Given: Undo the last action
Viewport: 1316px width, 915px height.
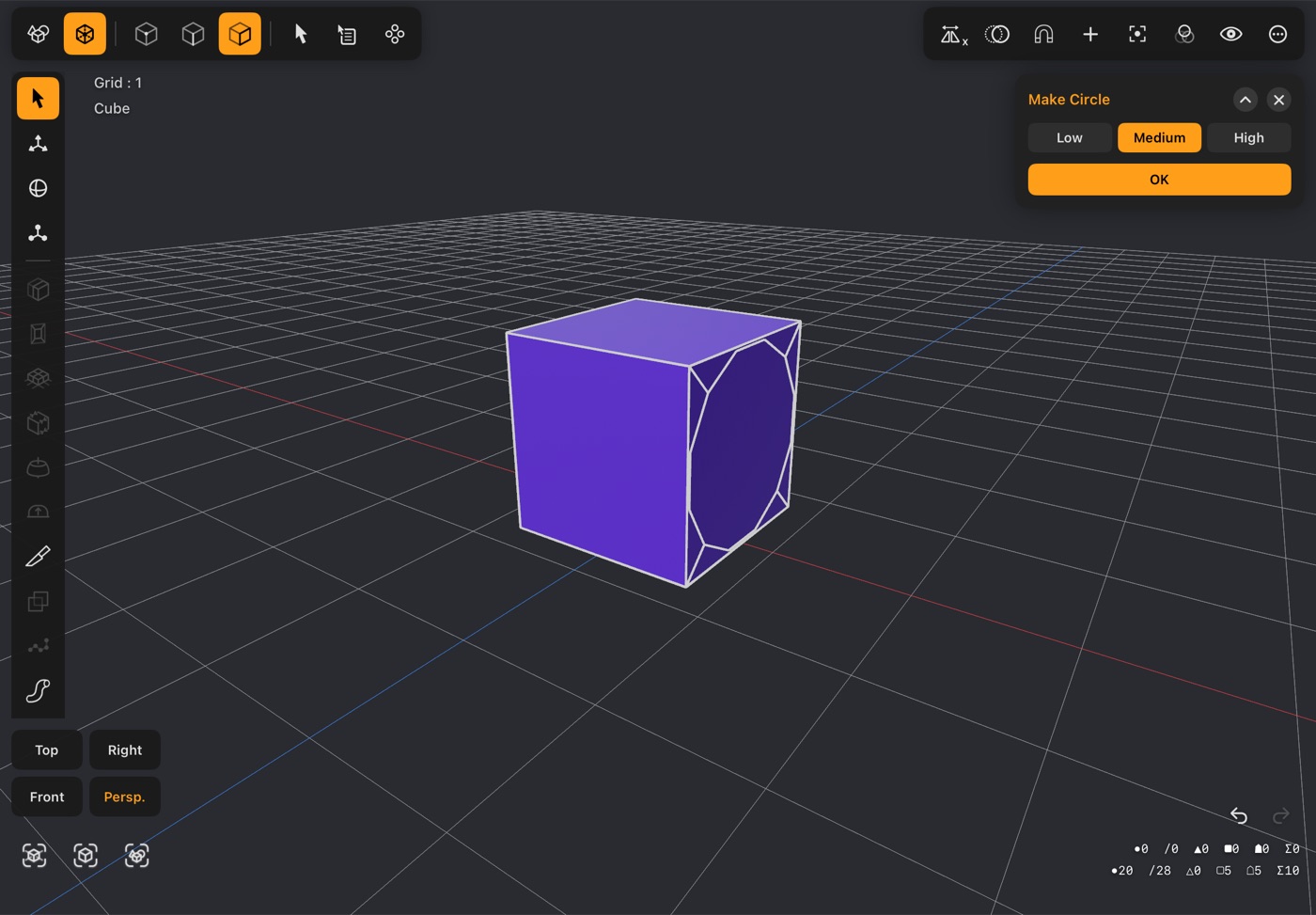Looking at the screenshot, I should (x=1239, y=815).
